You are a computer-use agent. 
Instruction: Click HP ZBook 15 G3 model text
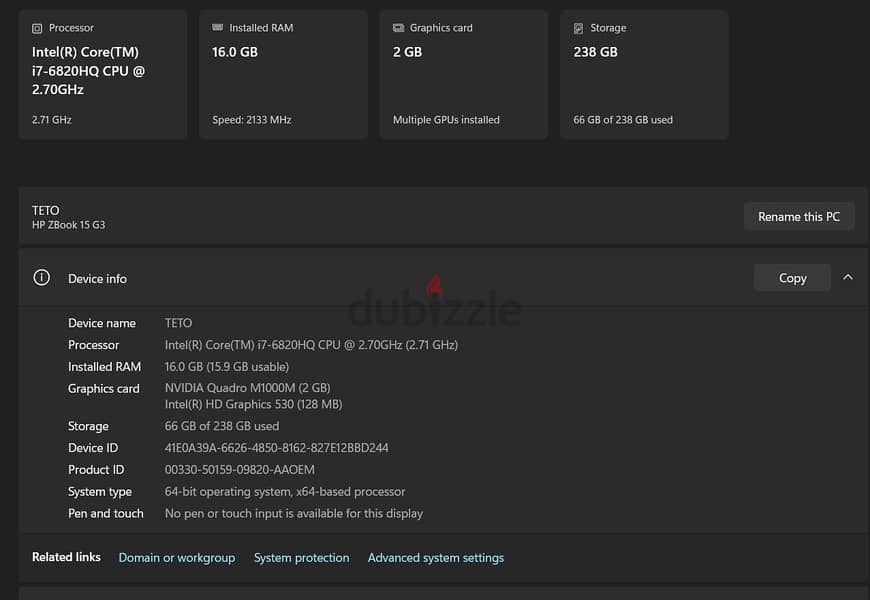point(68,225)
